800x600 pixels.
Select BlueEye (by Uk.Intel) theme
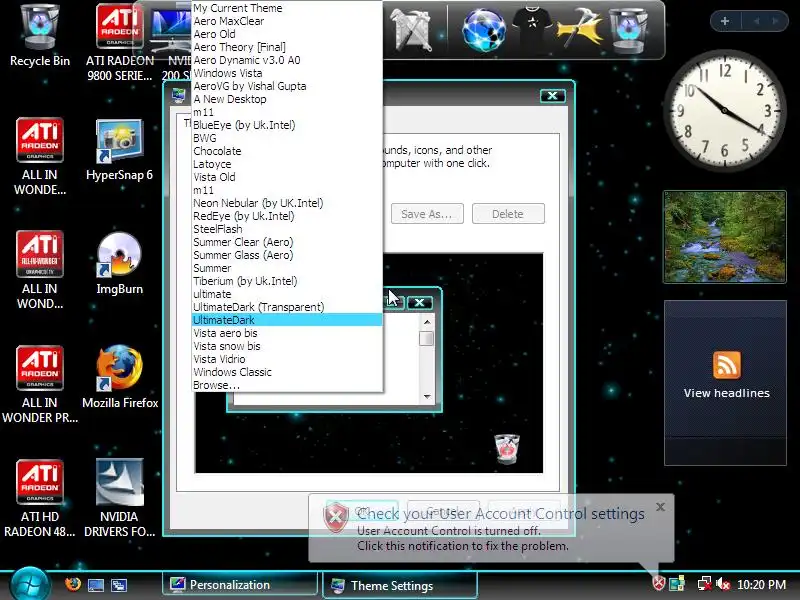point(287,125)
